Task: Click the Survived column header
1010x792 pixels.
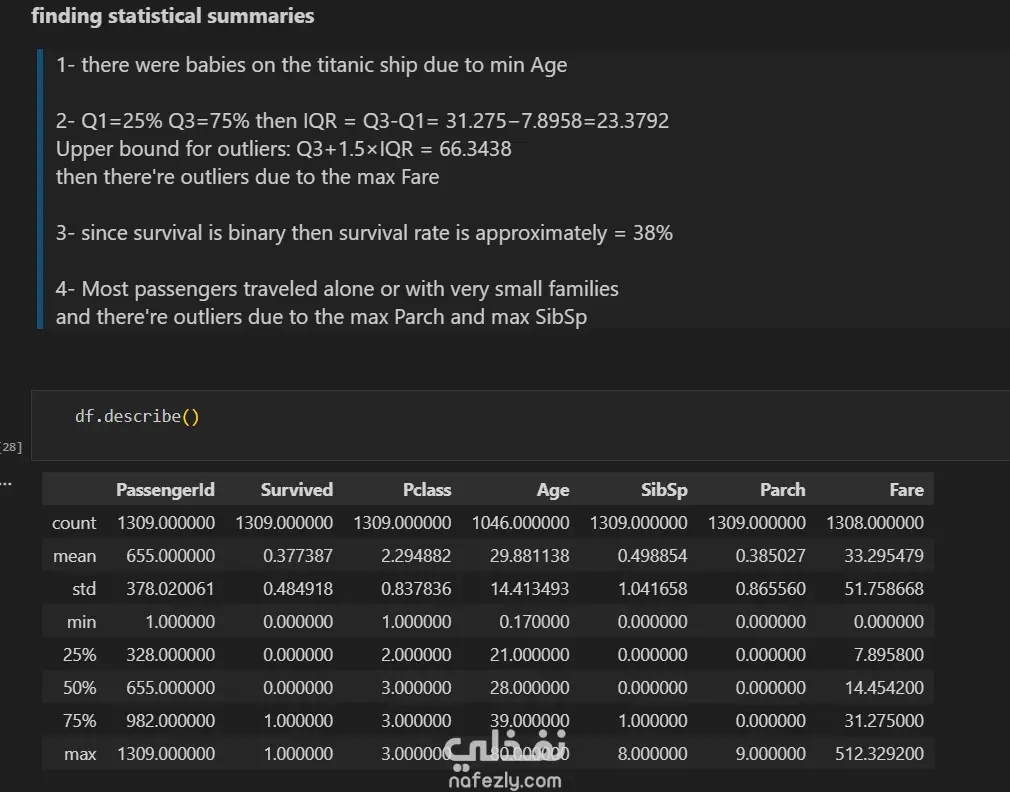Action: coord(296,490)
